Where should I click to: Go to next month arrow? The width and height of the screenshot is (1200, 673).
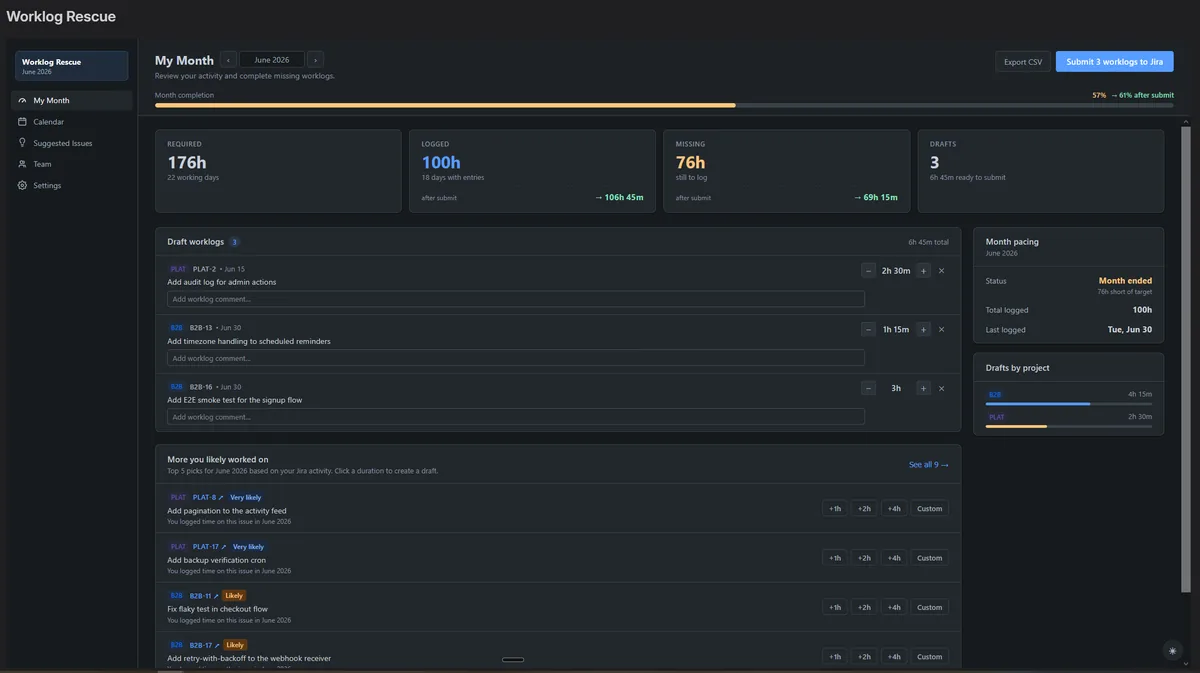[x=315, y=60]
